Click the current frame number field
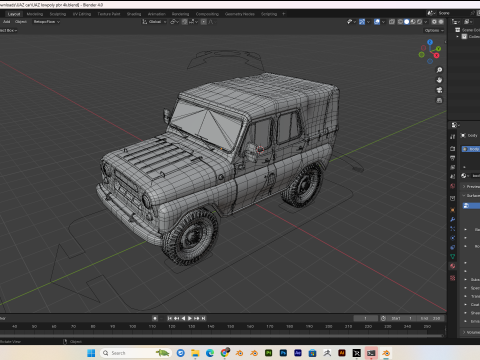This screenshot has width=480, height=360. coord(366,318)
